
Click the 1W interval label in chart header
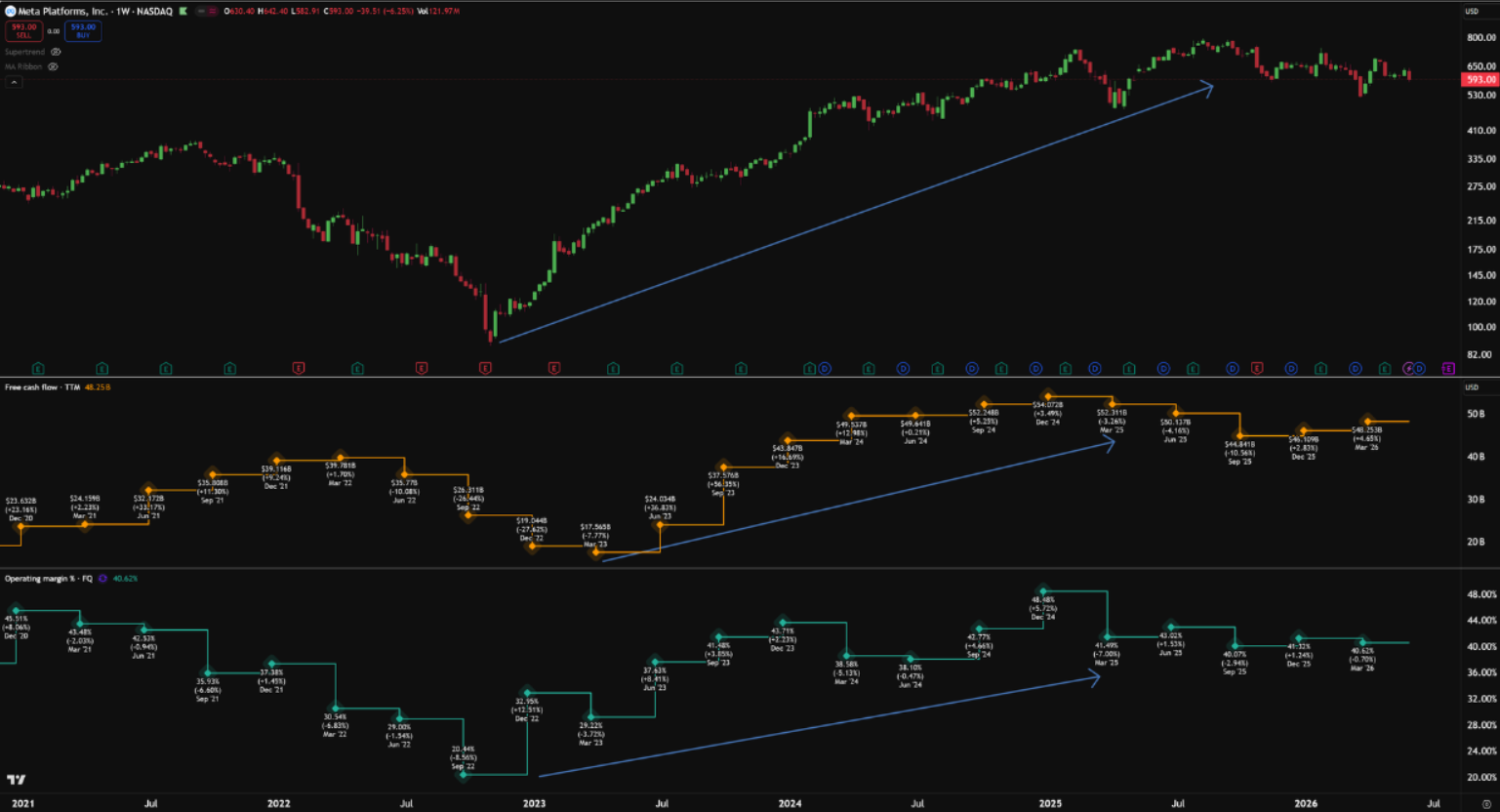click(x=123, y=12)
